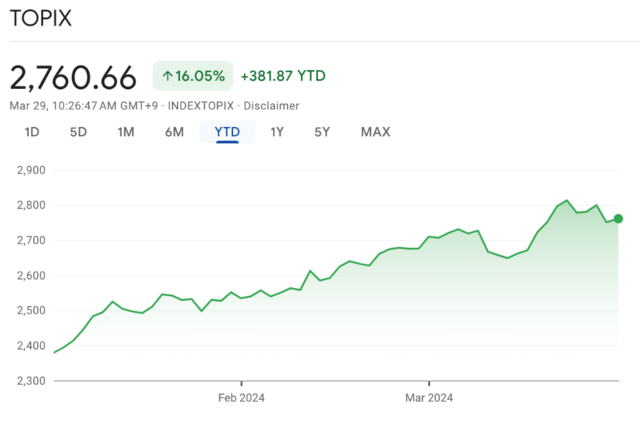Select the YTD range tab
Image resolution: width=640 pixels, height=421 pixels.
point(227,132)
